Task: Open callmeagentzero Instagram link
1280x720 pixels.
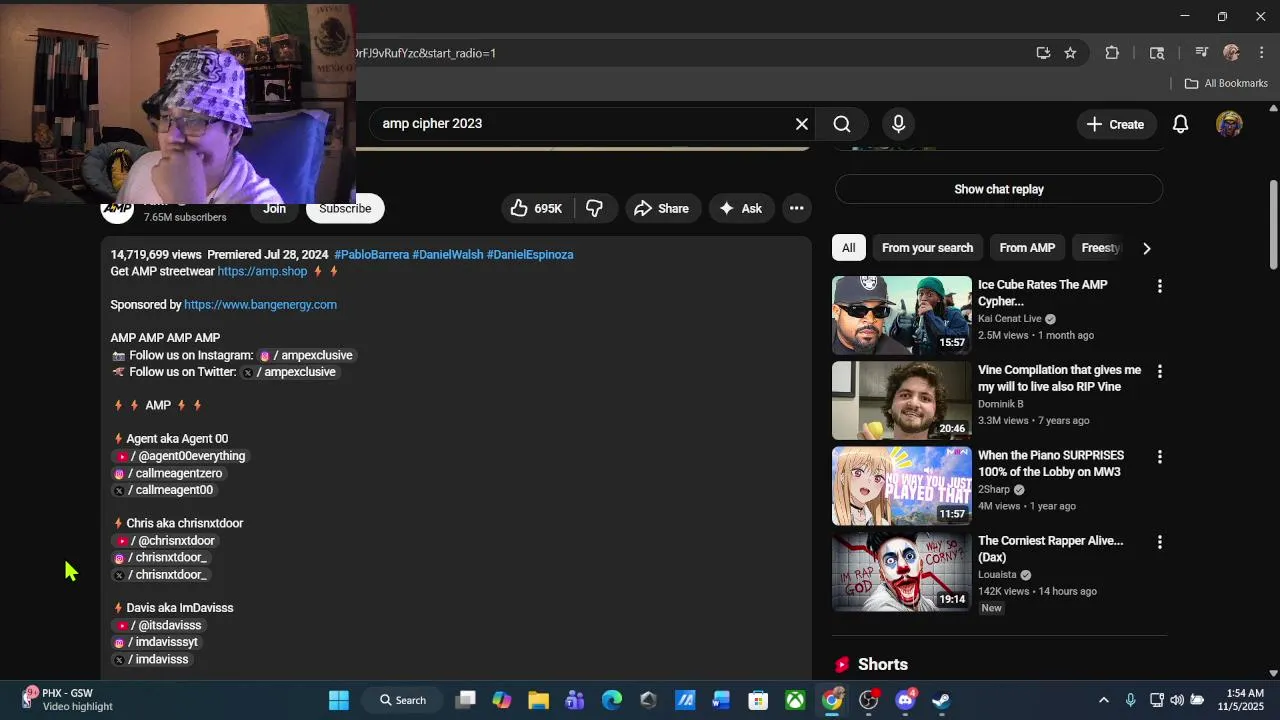Action: pyautogui.click(x=168, y=473)
